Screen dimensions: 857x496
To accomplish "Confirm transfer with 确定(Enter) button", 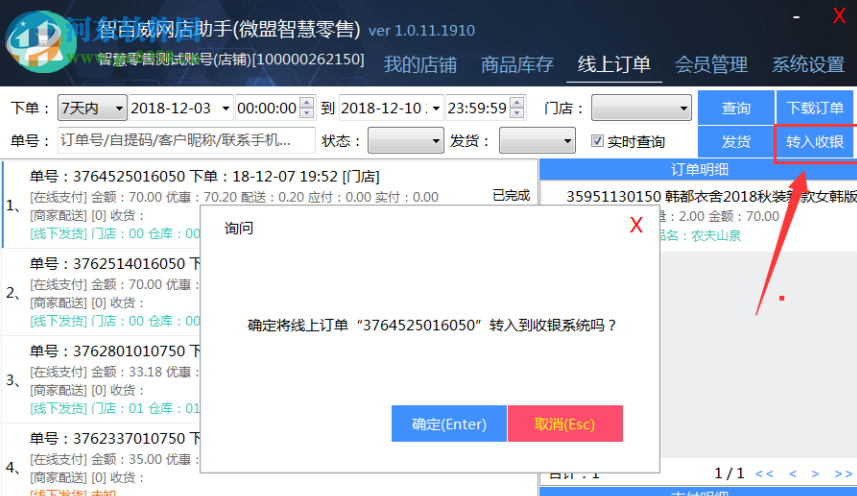I will point(449,423).
